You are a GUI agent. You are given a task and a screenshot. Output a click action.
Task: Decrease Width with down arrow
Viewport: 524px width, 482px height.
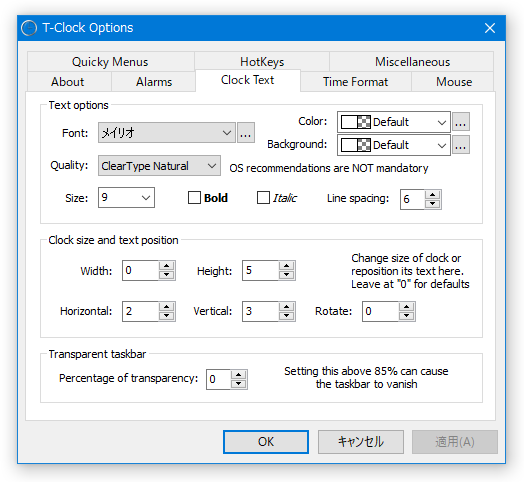166,275
